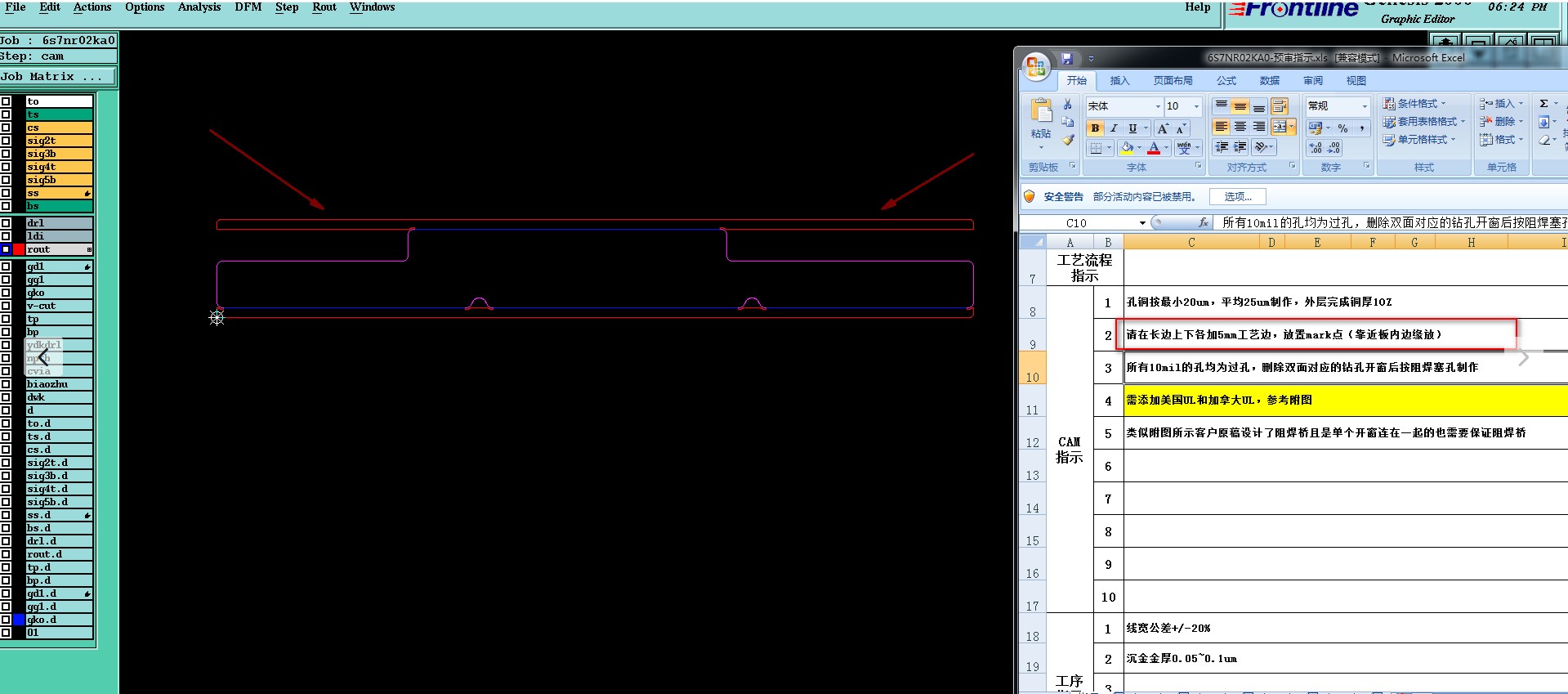1568x694 pixels.
Task: Toggle Bold formatting in Excel
Action: click(1095, 128)
